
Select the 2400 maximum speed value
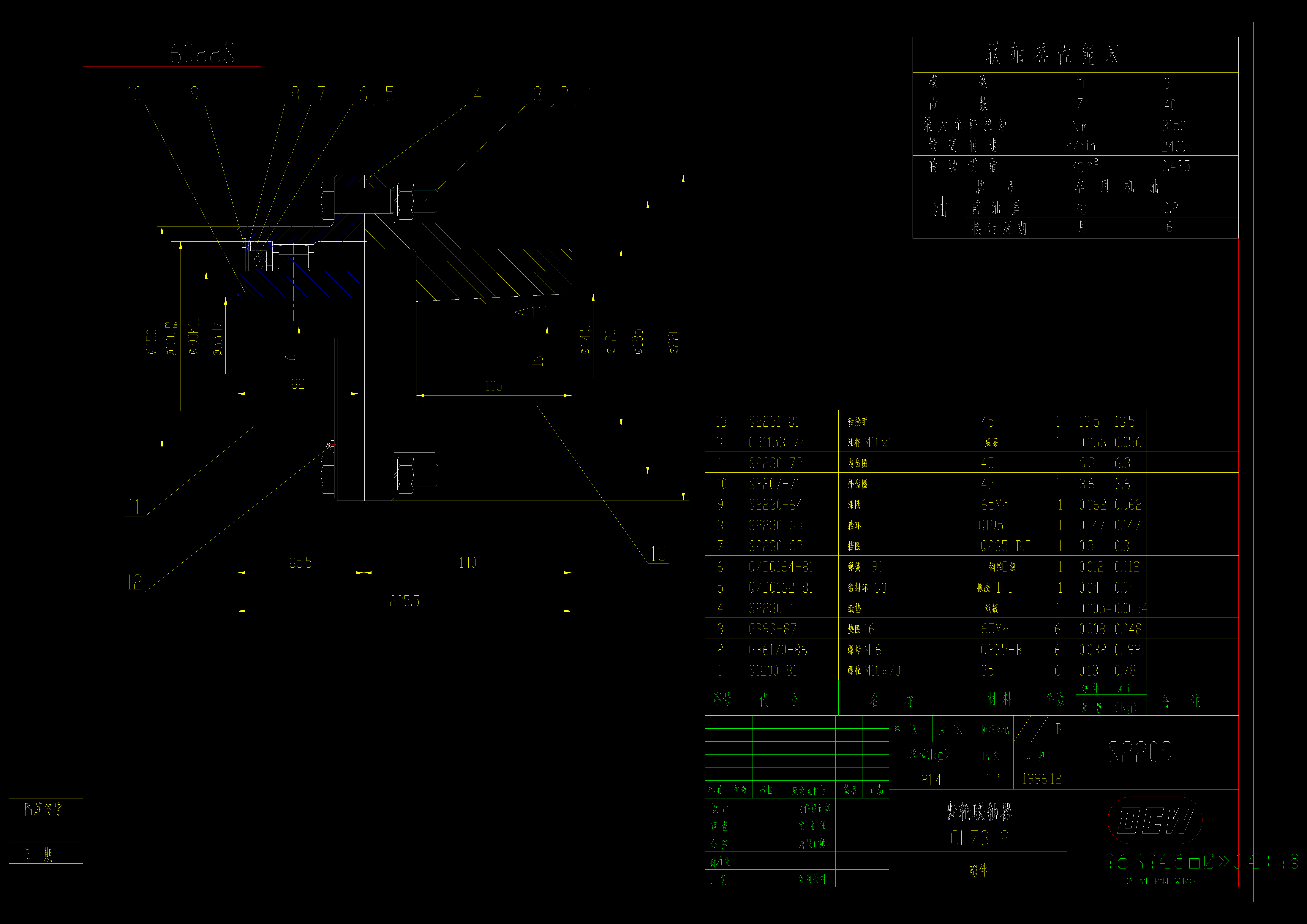click(x=1174, y=146)
